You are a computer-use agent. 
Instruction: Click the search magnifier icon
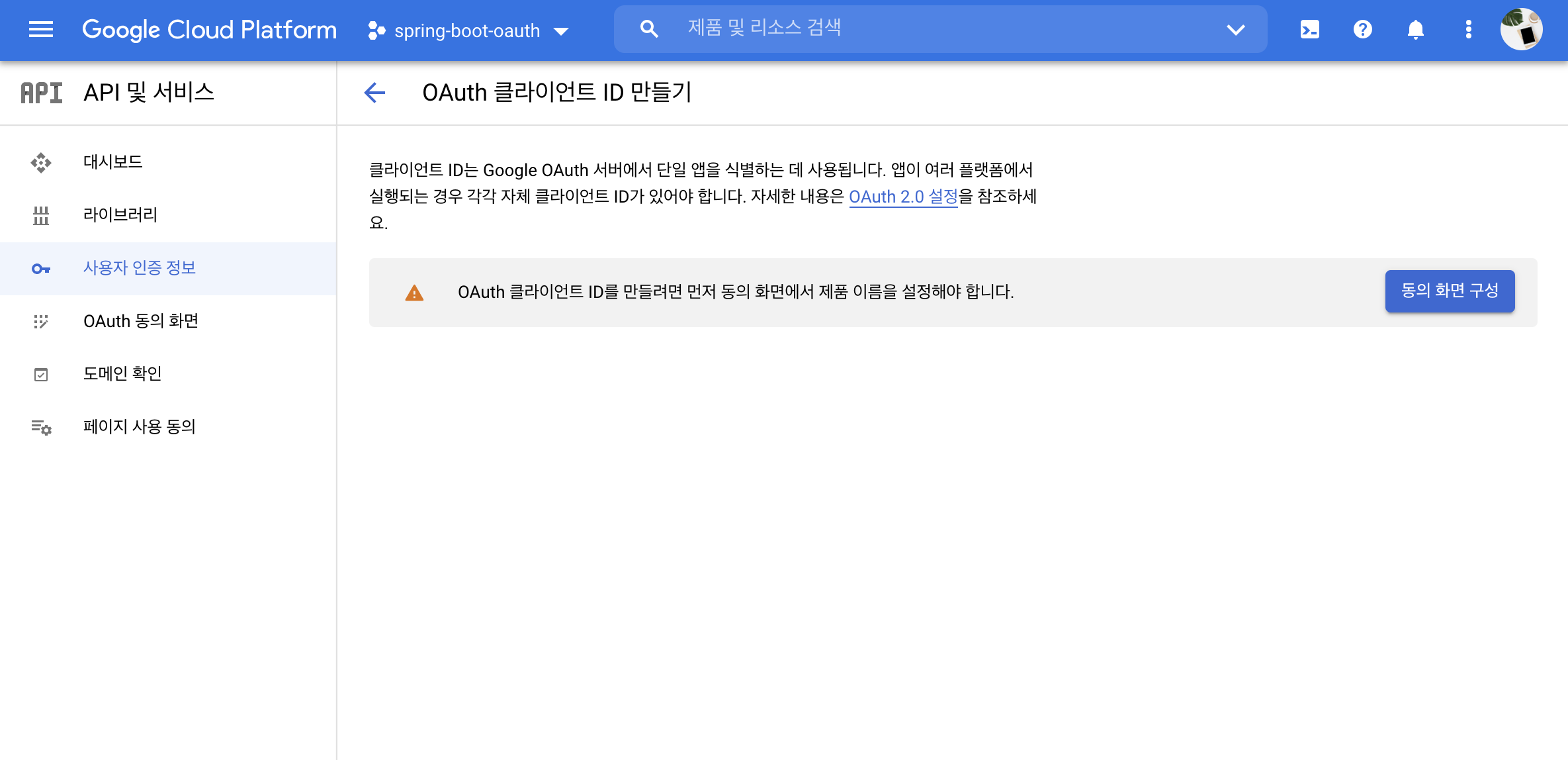(648, 29)
